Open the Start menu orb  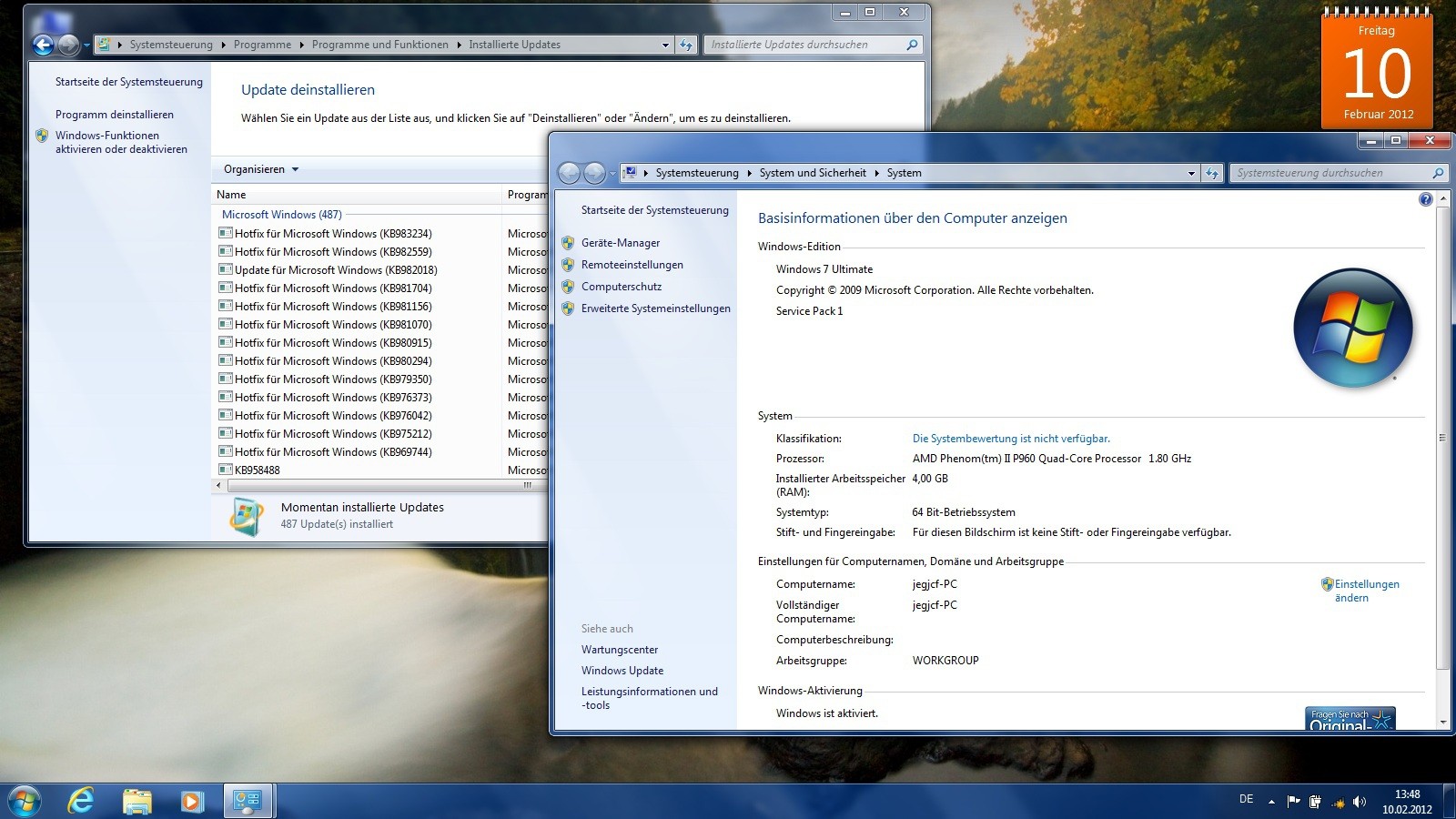point(25,801)
